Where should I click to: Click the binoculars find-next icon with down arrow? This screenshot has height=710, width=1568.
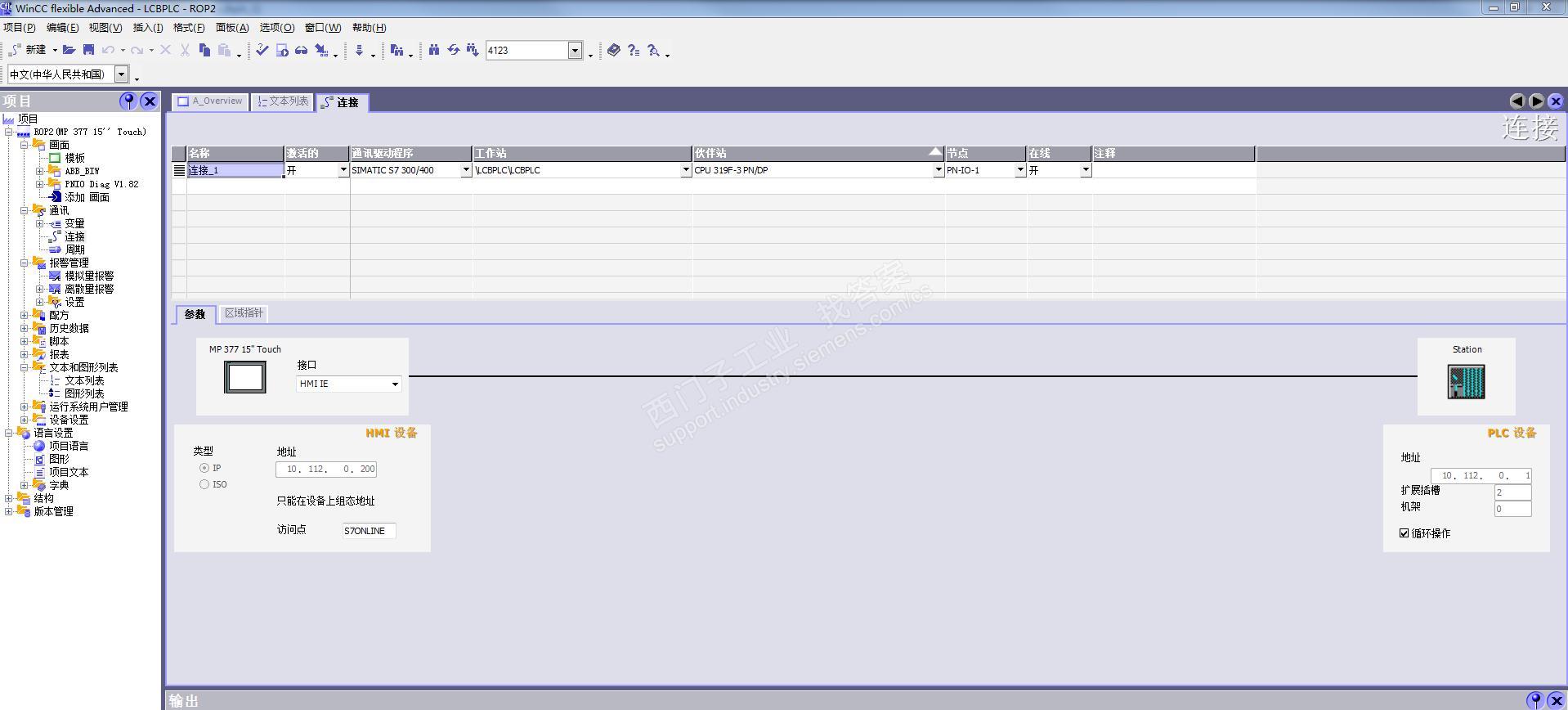(473, 50)
